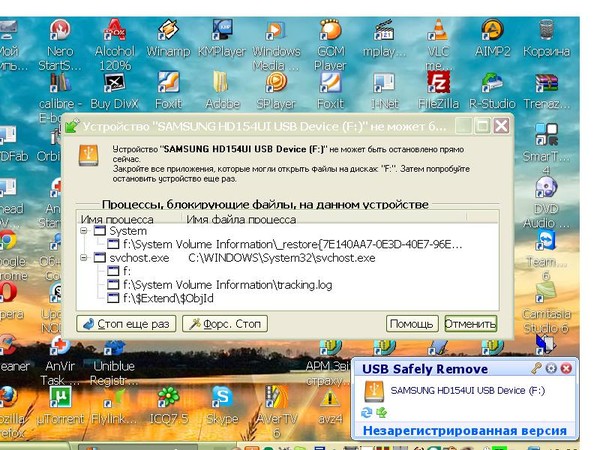Open the Adobe folder desktop icon
Screen dimensions: 600x450
click(222, 92)
